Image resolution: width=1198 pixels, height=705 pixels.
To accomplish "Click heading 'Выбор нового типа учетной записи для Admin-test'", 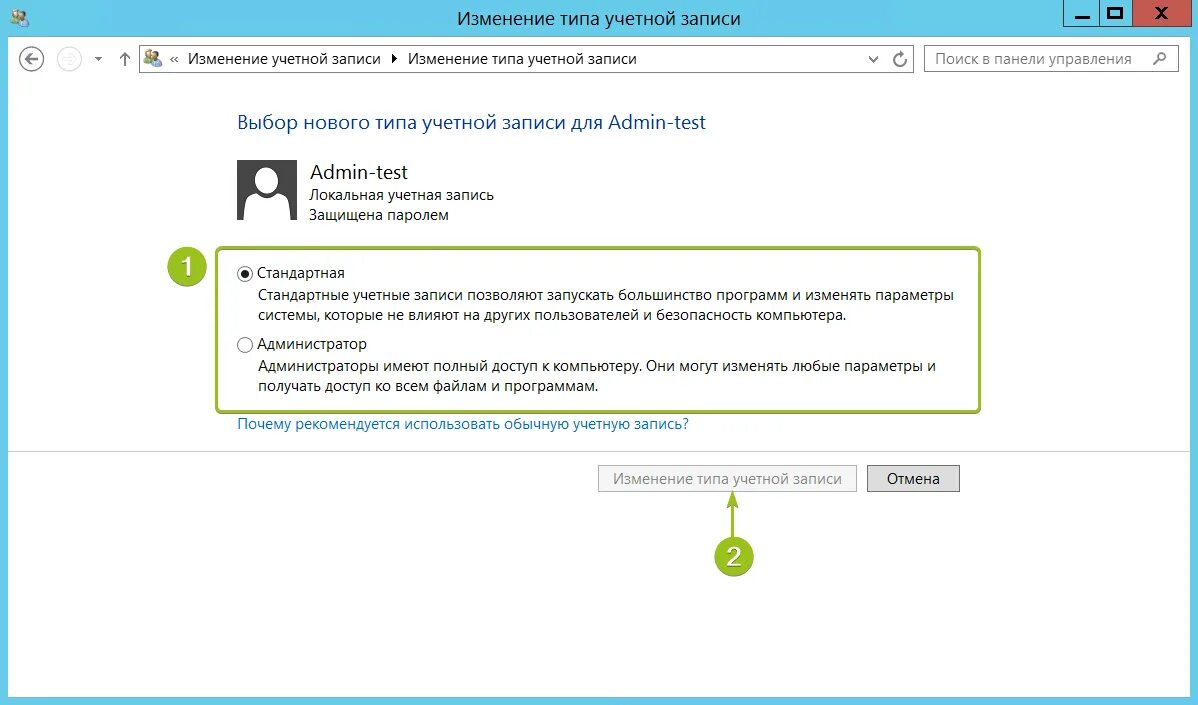I will [471, 122].
